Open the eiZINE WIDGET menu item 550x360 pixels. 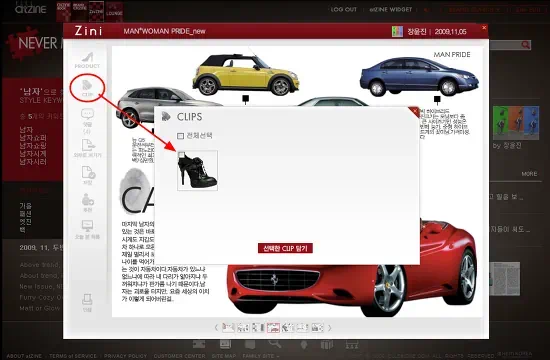click(x=391, y=9)
